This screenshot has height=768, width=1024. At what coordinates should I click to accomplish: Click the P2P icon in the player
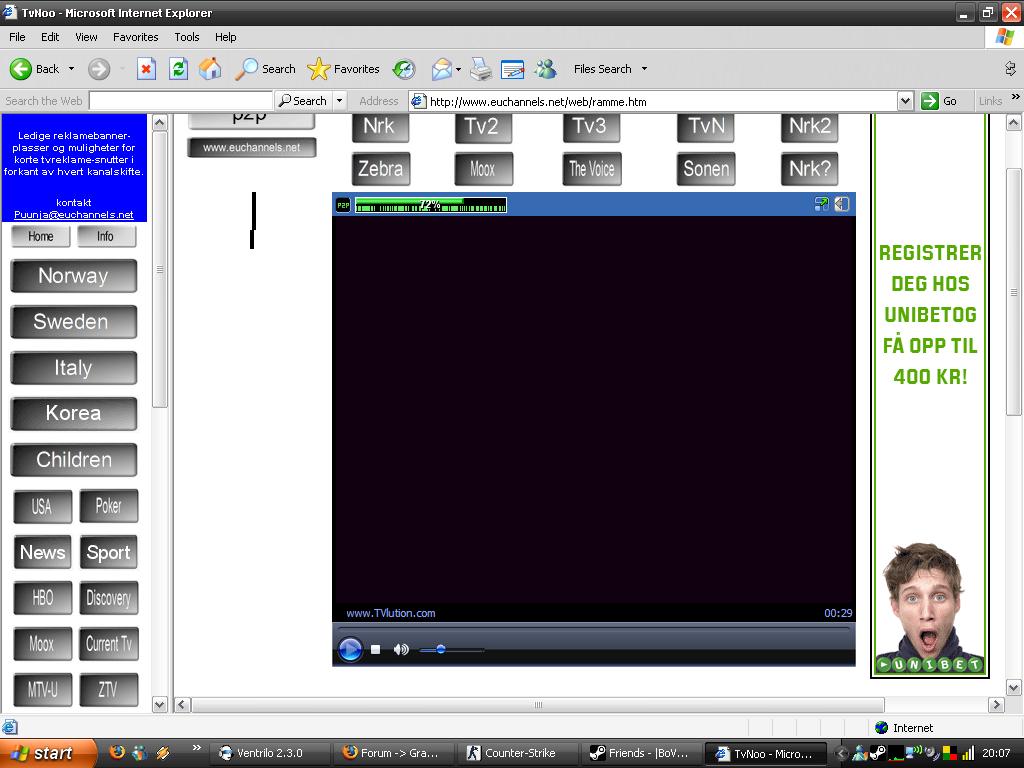coord(343,205)
